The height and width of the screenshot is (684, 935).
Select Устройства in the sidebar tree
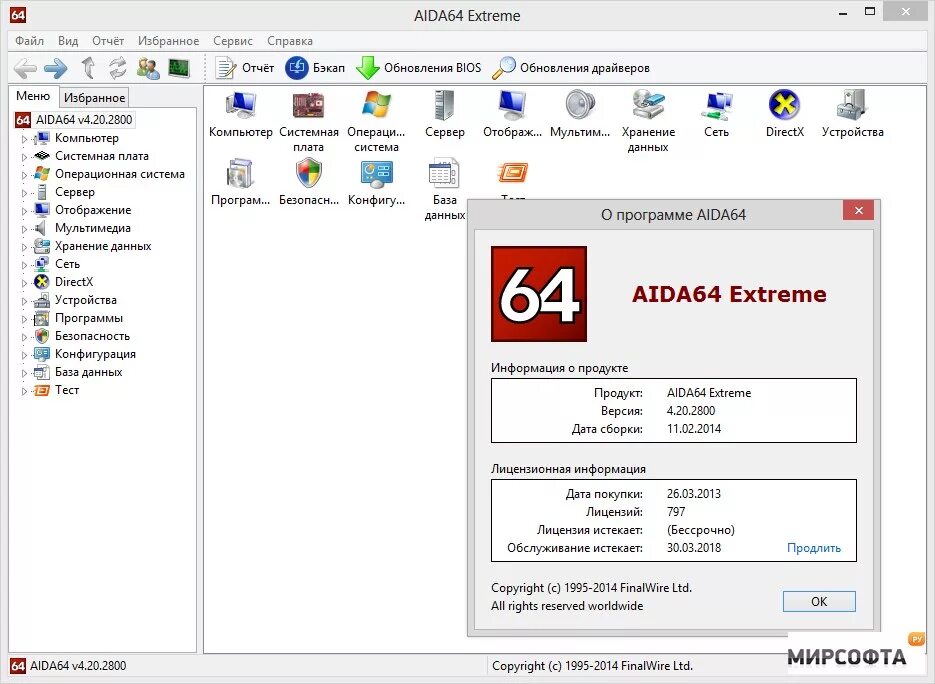pos(86,300)
